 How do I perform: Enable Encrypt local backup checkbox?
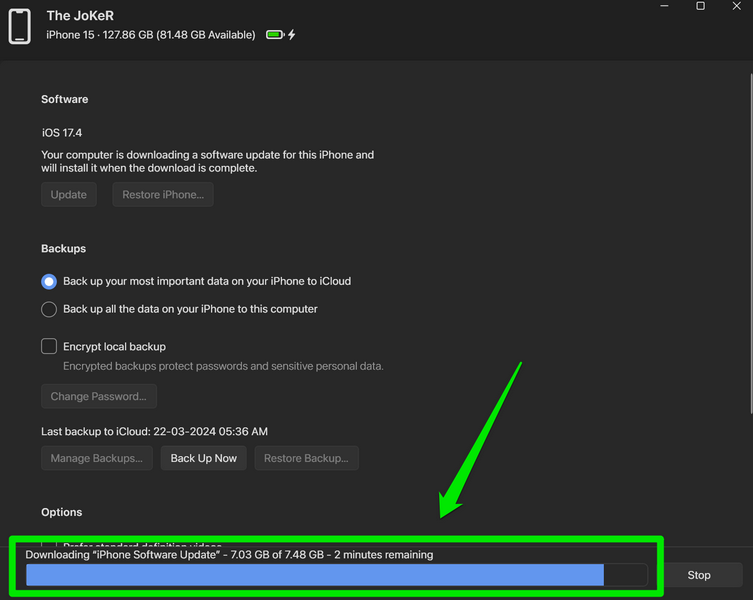tap(49, 347)
